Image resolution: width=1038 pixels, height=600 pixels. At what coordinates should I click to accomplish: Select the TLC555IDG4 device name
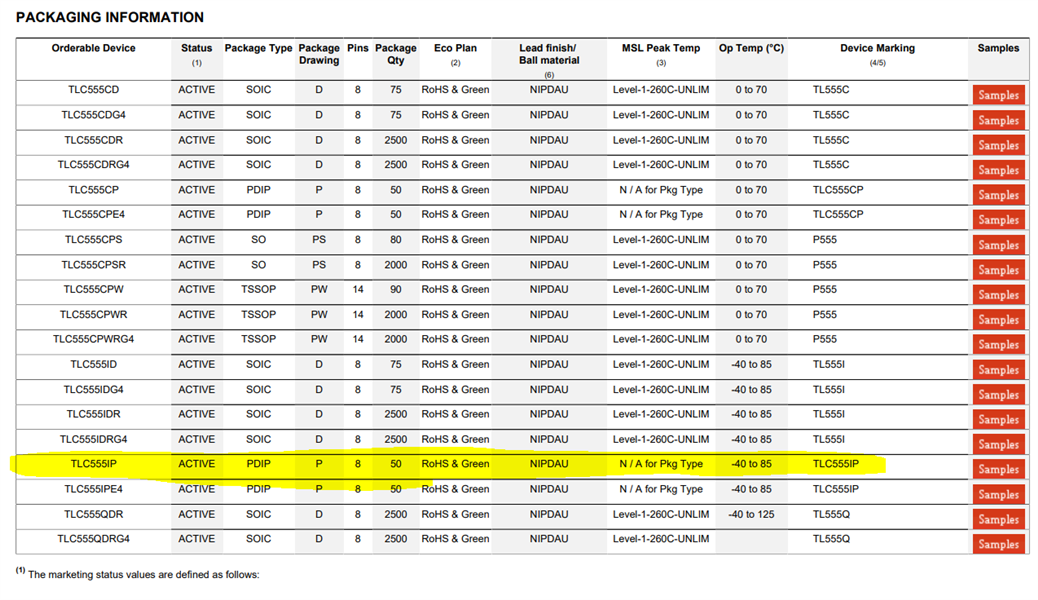[x=93, y=389]
